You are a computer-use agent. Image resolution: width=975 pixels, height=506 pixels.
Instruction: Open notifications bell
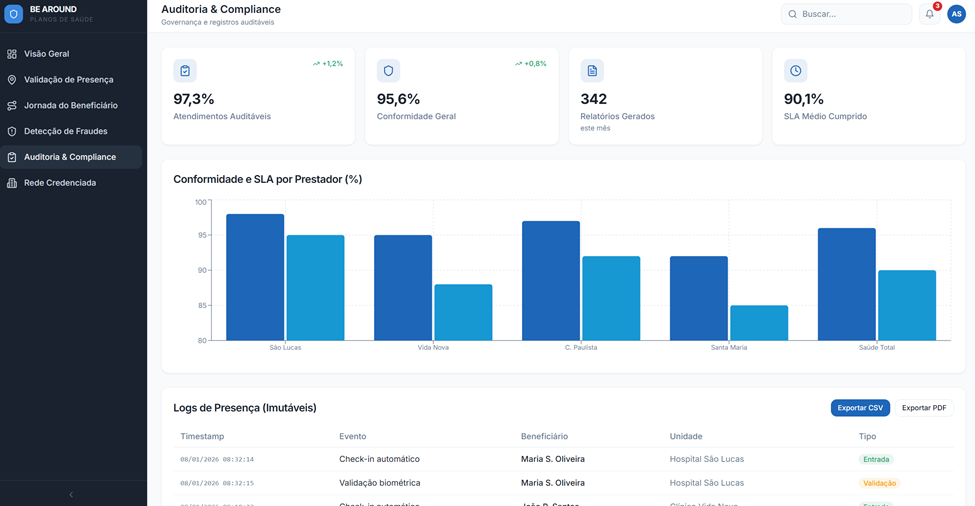pos(930,14)
